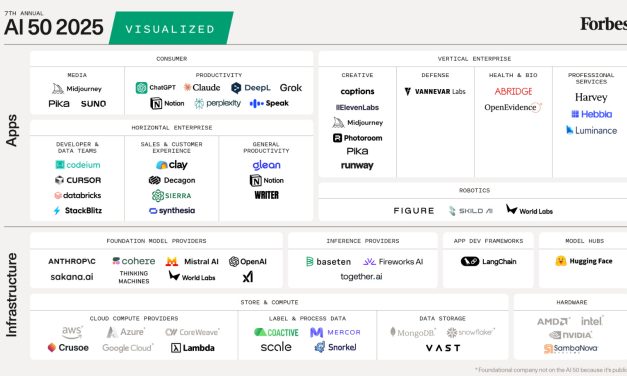Click the green VISUALIZED banner
This screenshot has height=376, width=627.
pyautogui.click(x=171, y=28)
